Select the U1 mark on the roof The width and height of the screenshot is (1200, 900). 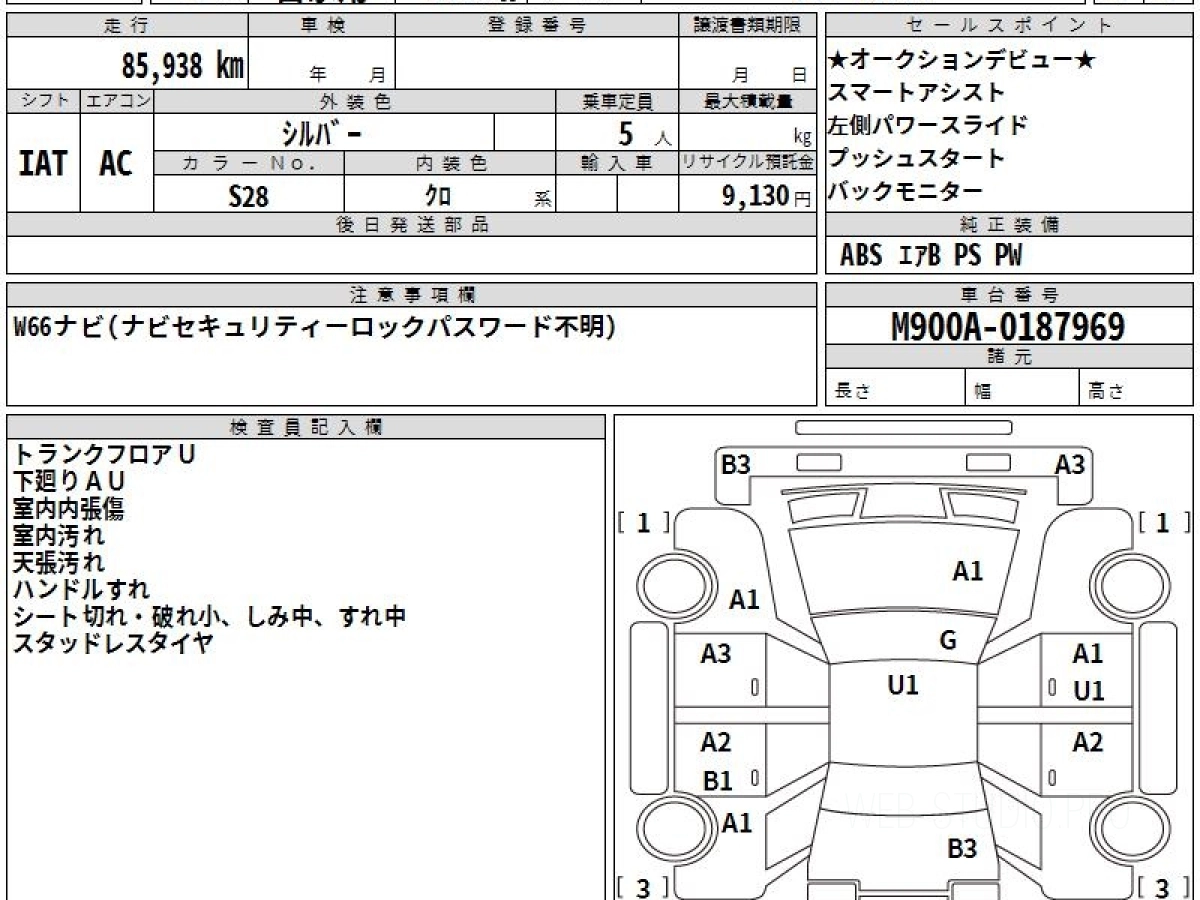pos(903,686)
